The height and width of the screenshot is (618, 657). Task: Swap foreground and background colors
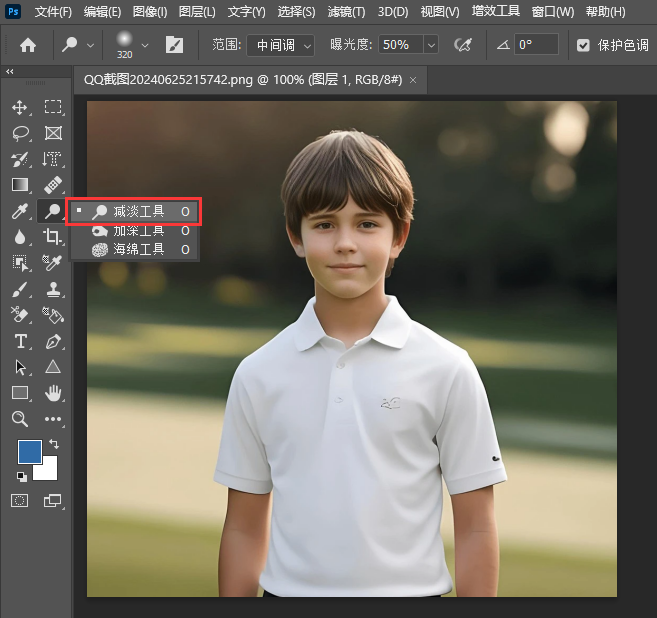point(54,443)
